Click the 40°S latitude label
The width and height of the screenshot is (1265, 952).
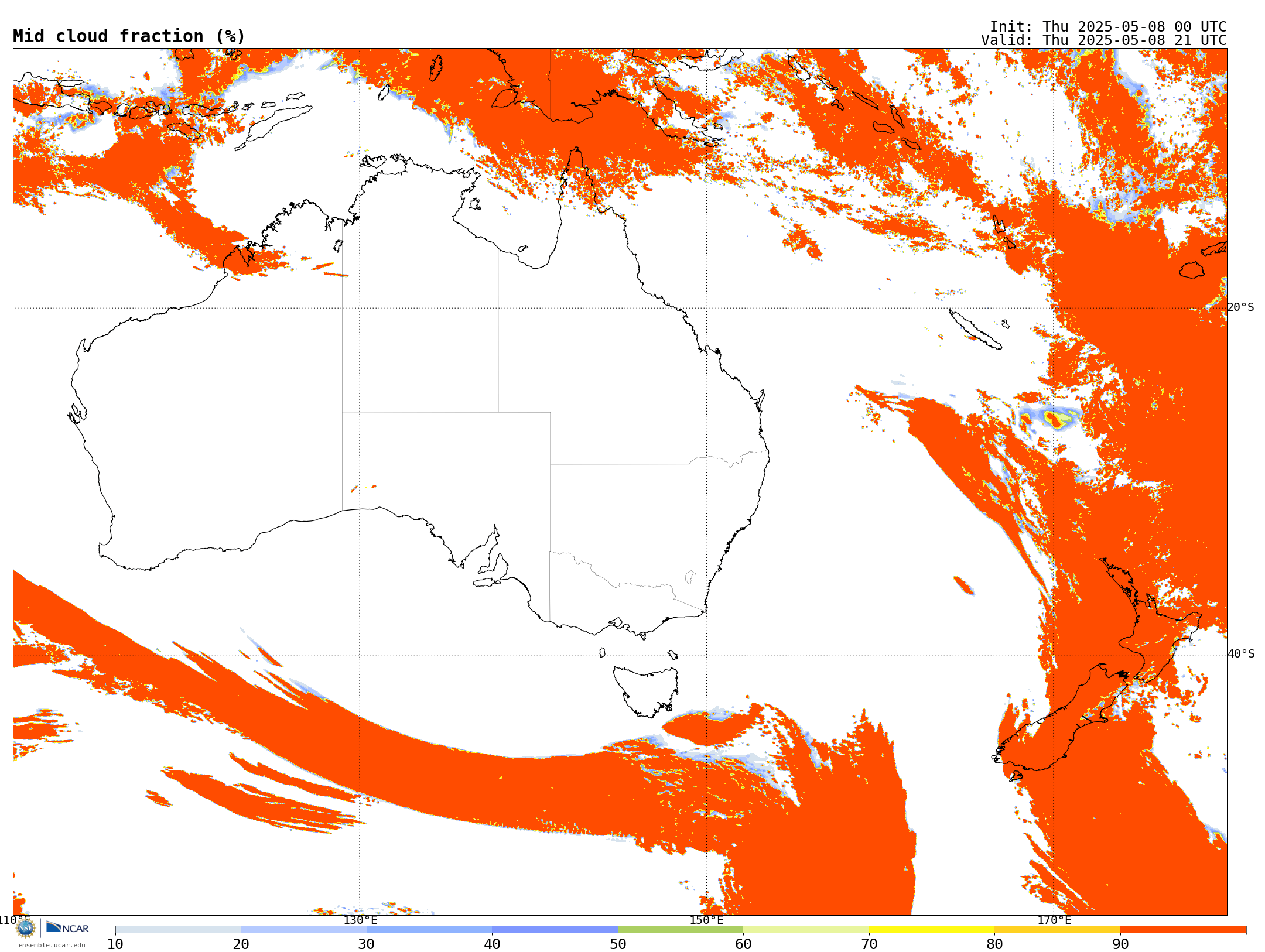click(x=1241, y=654)
